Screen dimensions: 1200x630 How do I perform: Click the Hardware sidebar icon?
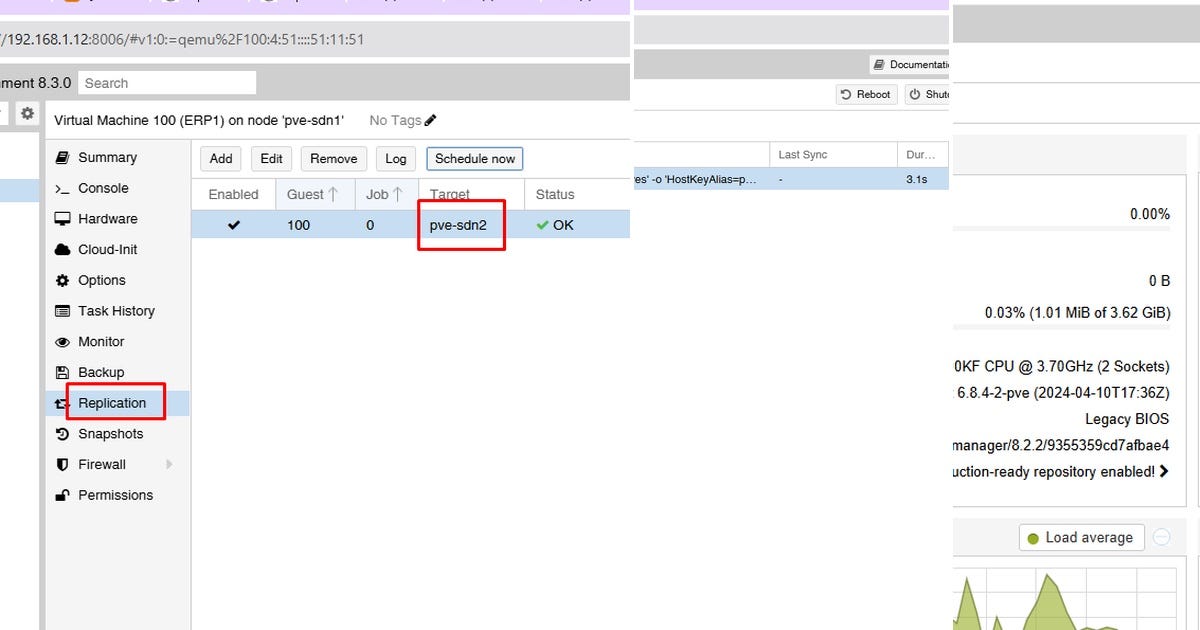point(63,218)
